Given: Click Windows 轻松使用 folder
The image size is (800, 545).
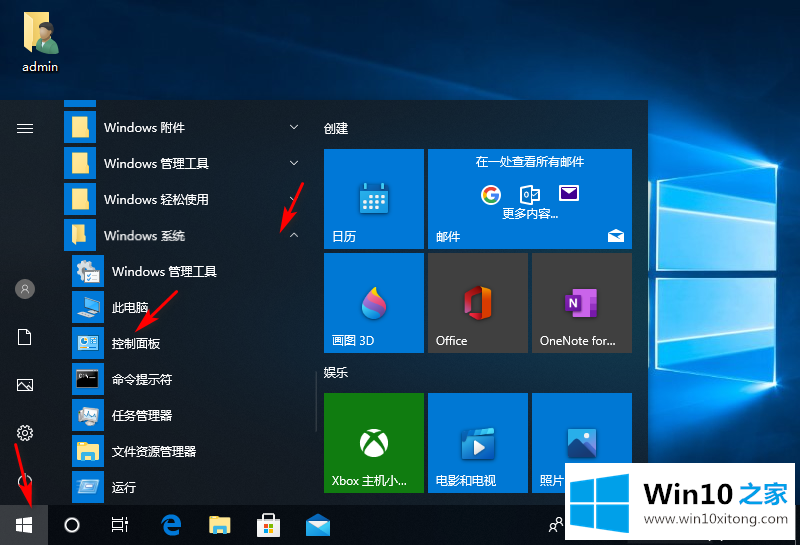Looking at the screenshot, I should pos(185,199).
